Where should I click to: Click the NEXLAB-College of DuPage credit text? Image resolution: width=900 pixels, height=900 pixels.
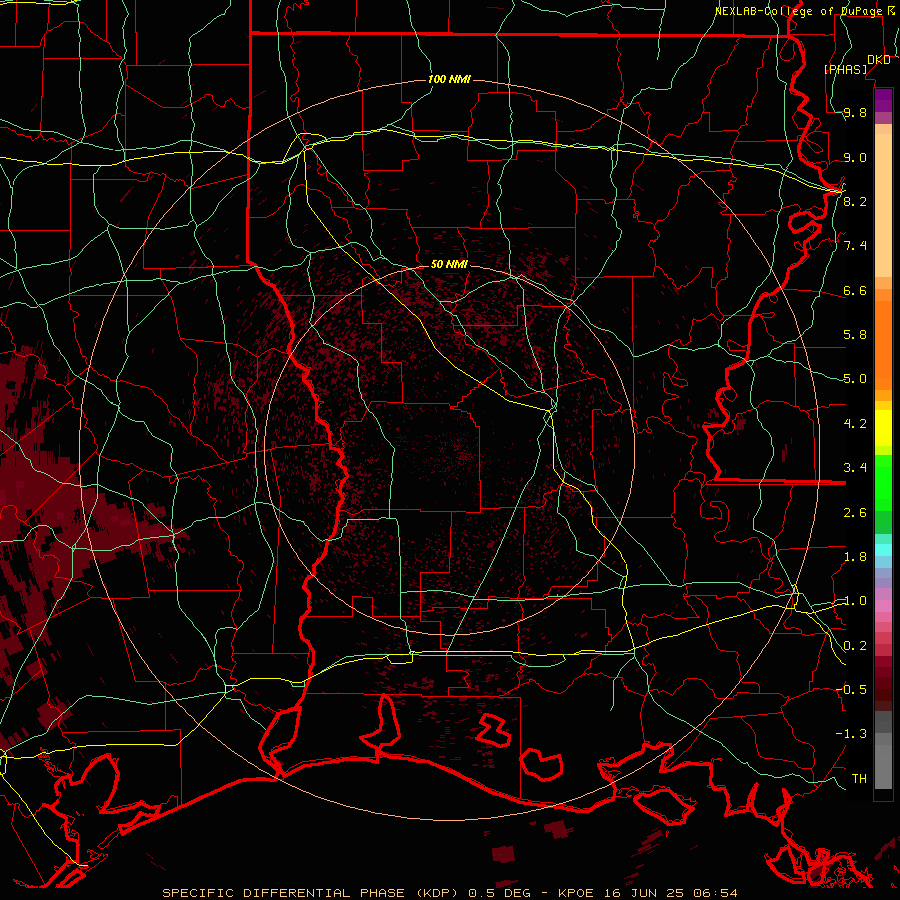click(x=798, y=11)
